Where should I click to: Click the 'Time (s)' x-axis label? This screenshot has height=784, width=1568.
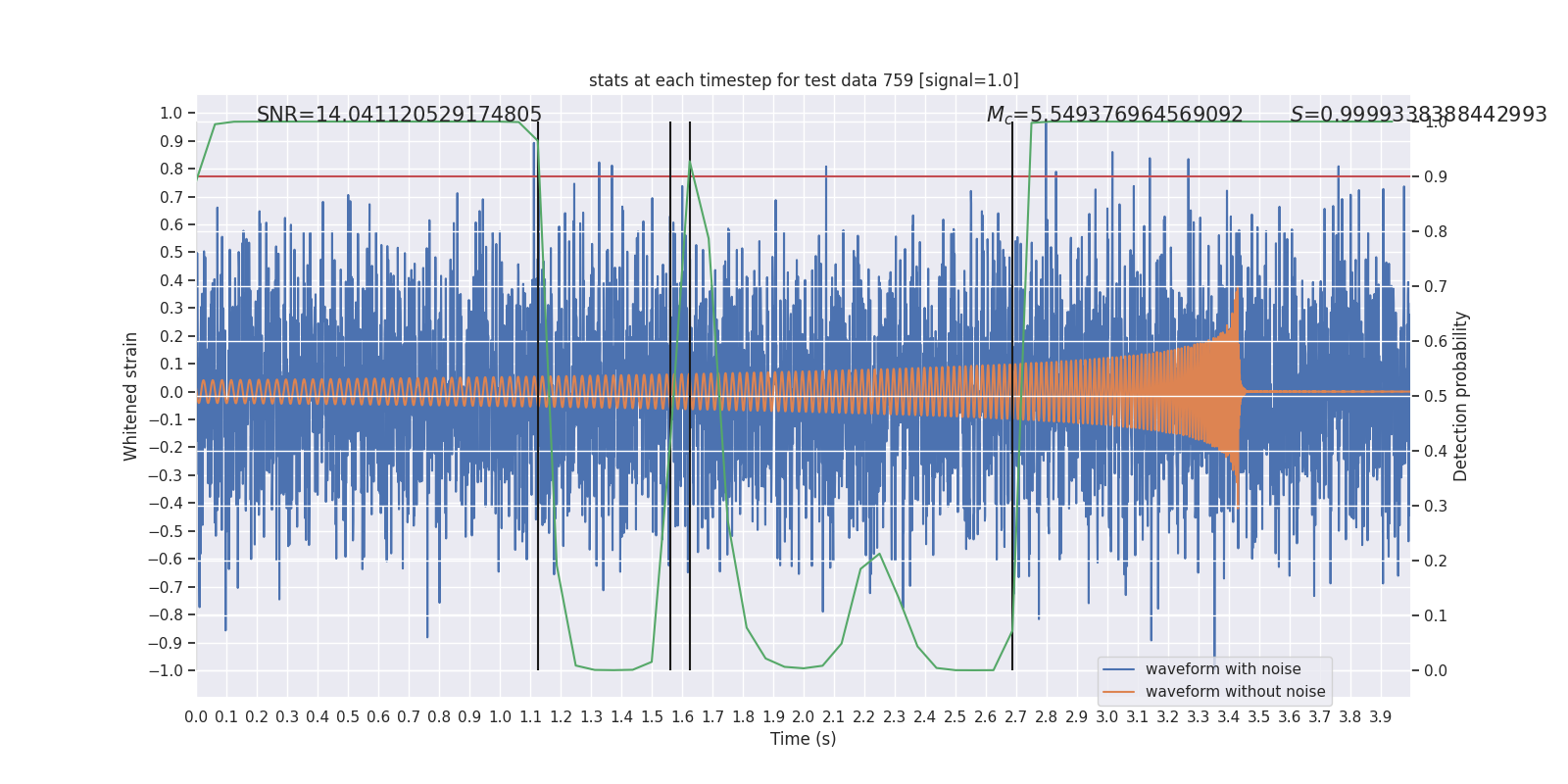[804, 739]
